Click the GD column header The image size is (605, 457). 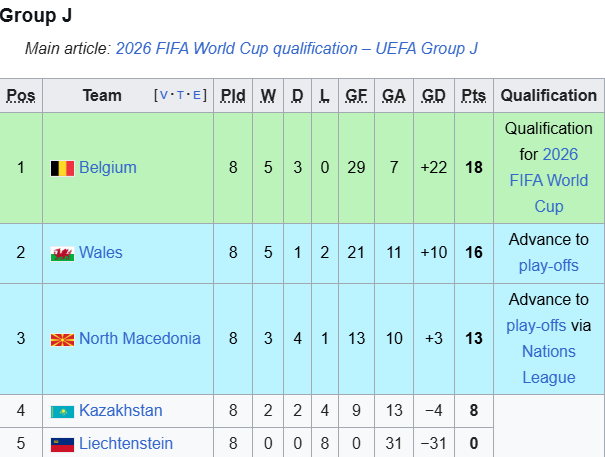433,96
